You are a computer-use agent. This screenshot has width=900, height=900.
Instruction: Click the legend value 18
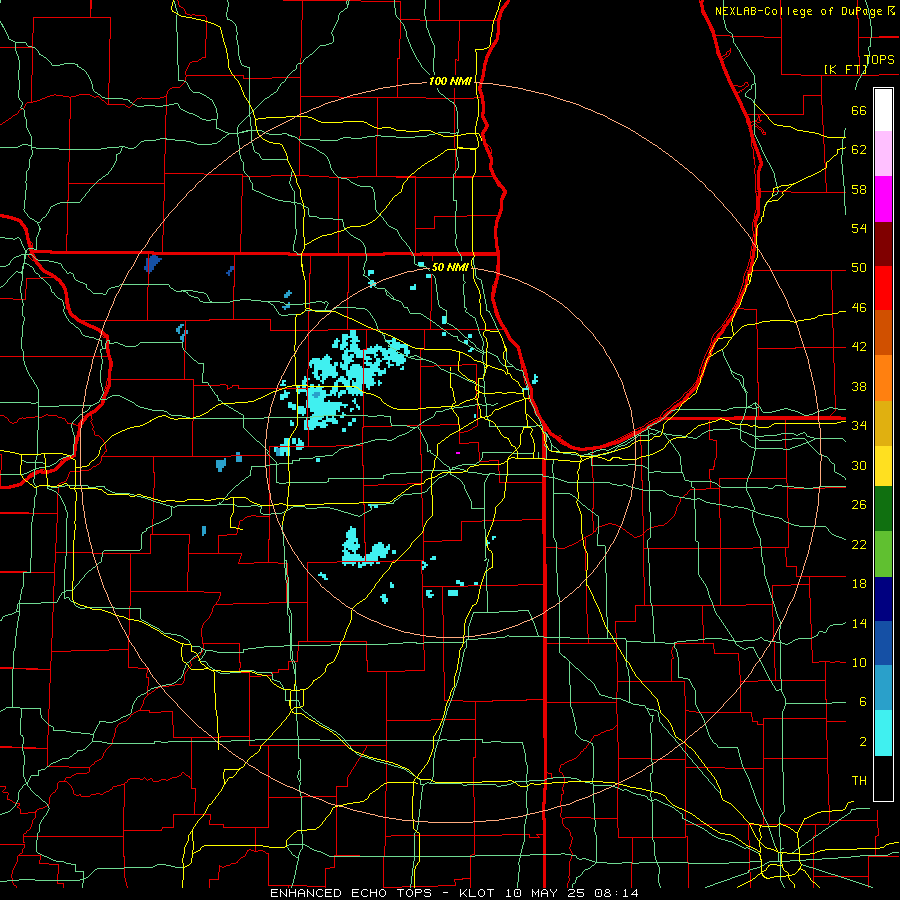click(x=859, y=584)
